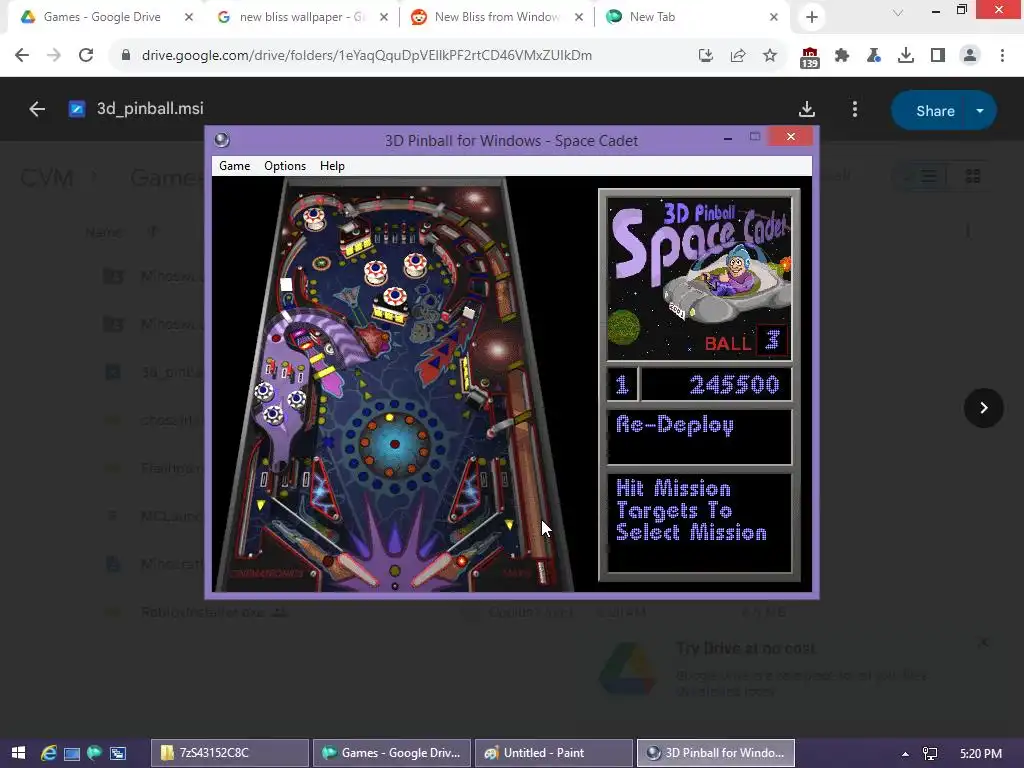Switch to Untitled - Paint taskbar button
Image resolution: width=1024 pixels, height=768 pixels.
pos(554,753)
